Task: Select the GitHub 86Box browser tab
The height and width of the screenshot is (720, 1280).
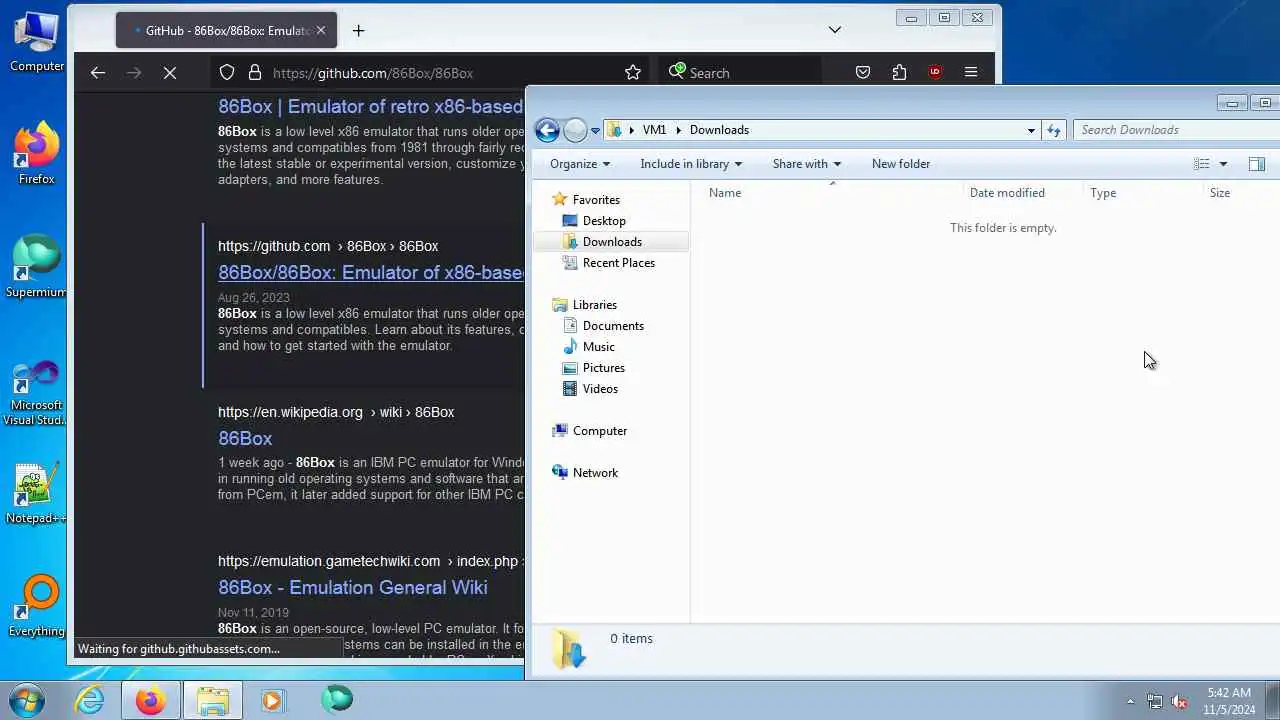Action: click(x=226, y=30)
